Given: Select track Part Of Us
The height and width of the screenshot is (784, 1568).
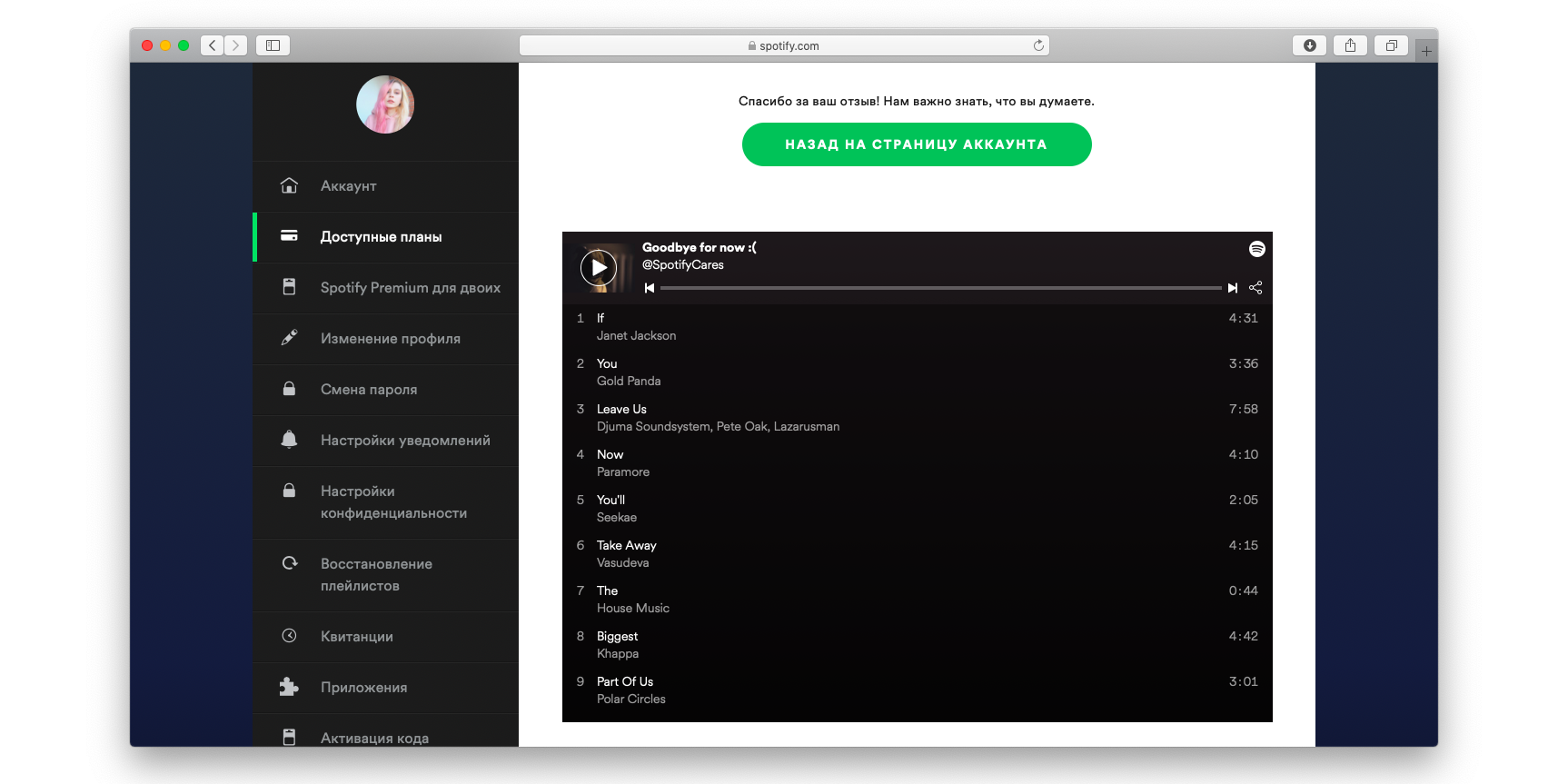Looking at the screenshot, I should click(x=918, y=690).
